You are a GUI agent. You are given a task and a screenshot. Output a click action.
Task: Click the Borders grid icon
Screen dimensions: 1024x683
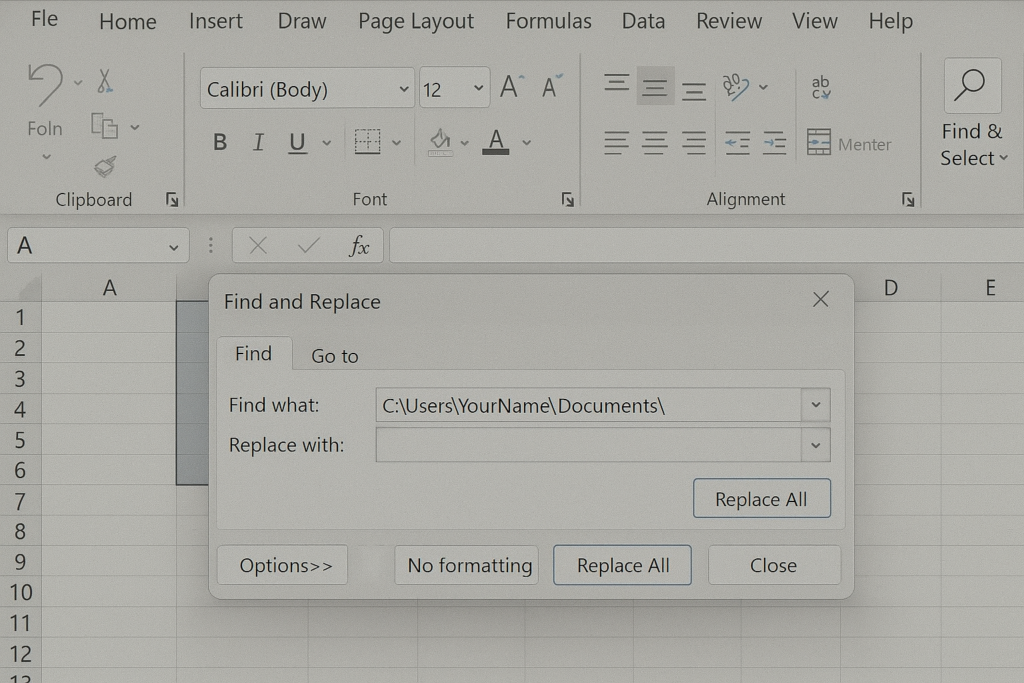368,142
